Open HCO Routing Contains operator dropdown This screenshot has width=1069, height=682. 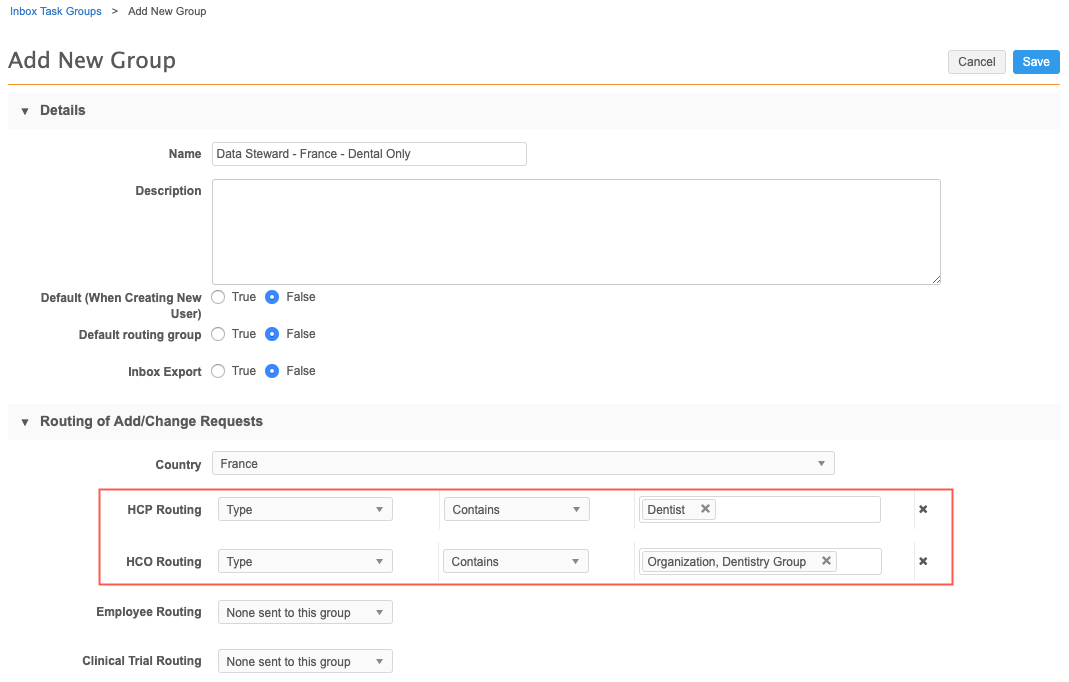pos(515,562)
